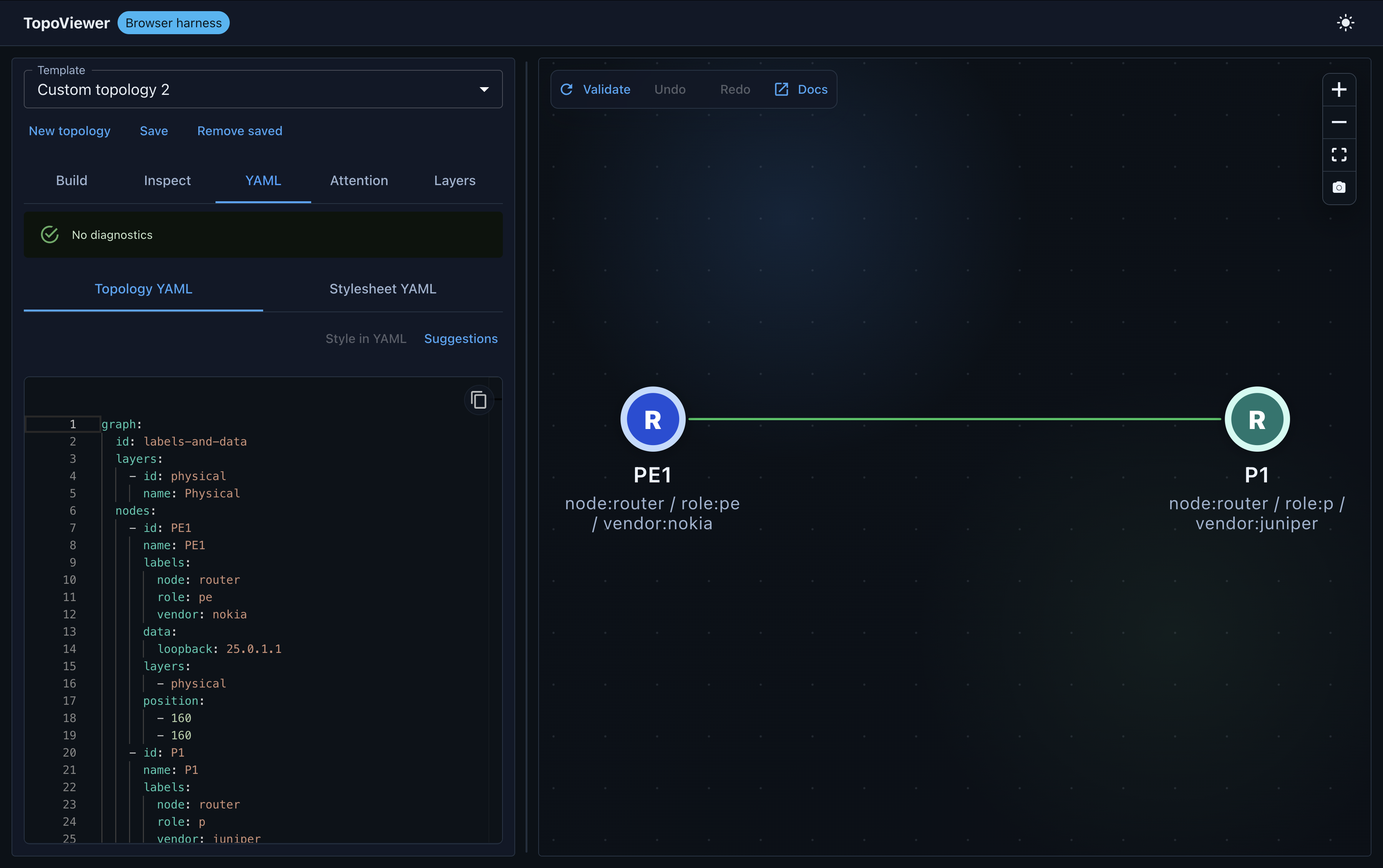
Task: Click the Validate button label
Action: 606,89
